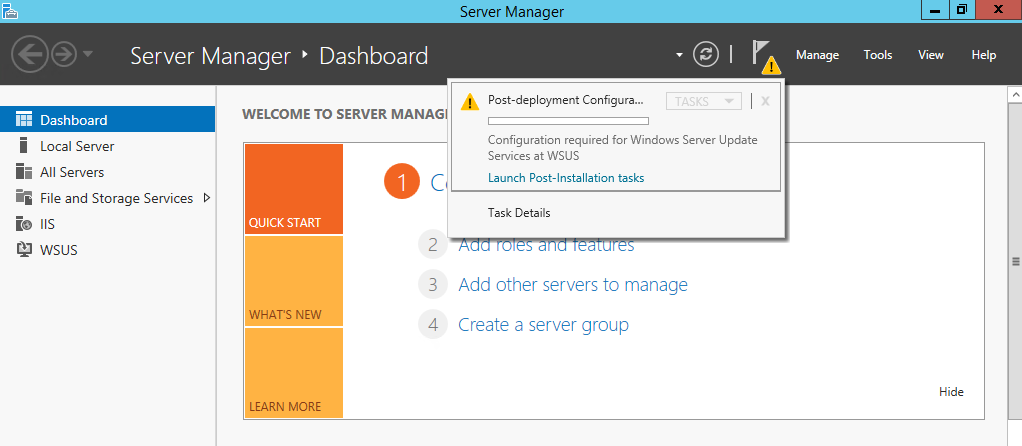1022x446 pixels.
Task: Open the Manage menu
Action: pyautogui.click(x=817, y=55)
